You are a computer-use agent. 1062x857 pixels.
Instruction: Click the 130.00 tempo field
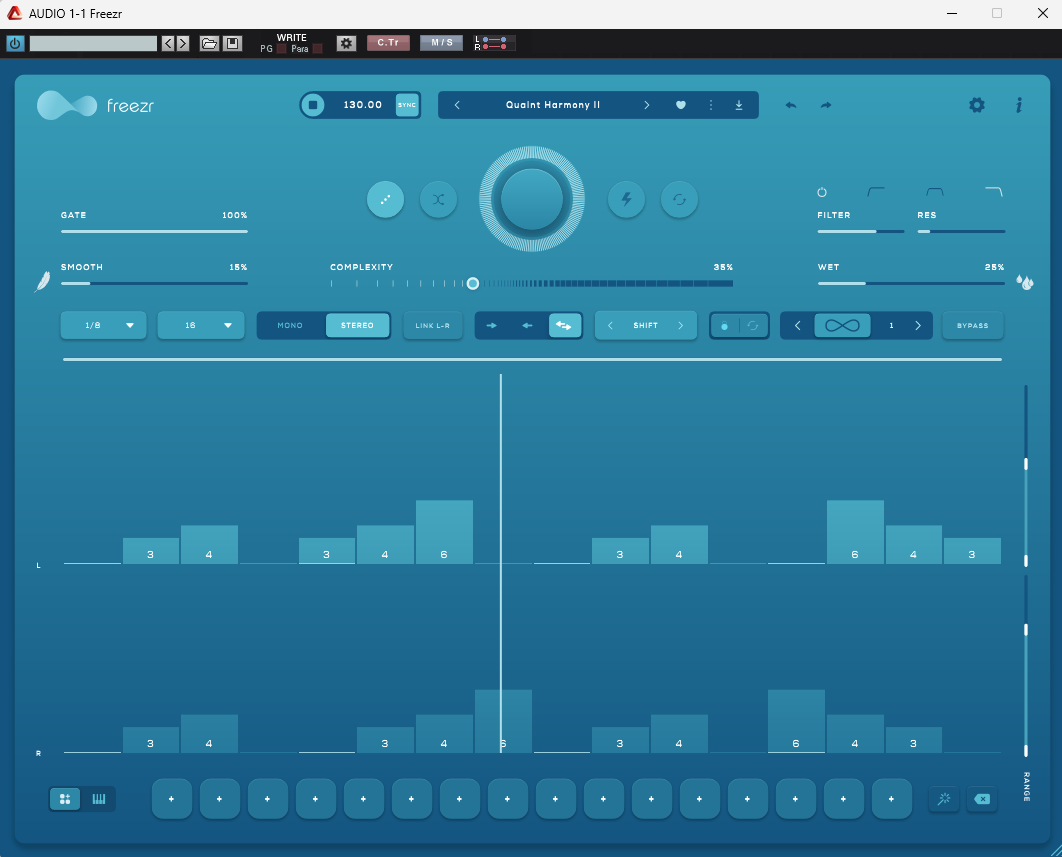coord(362,105)
